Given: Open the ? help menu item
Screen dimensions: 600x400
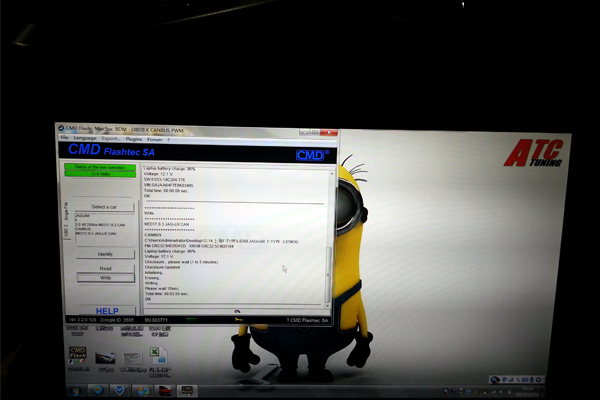Looking at the screenshot, I should click(x=168, y=140).
